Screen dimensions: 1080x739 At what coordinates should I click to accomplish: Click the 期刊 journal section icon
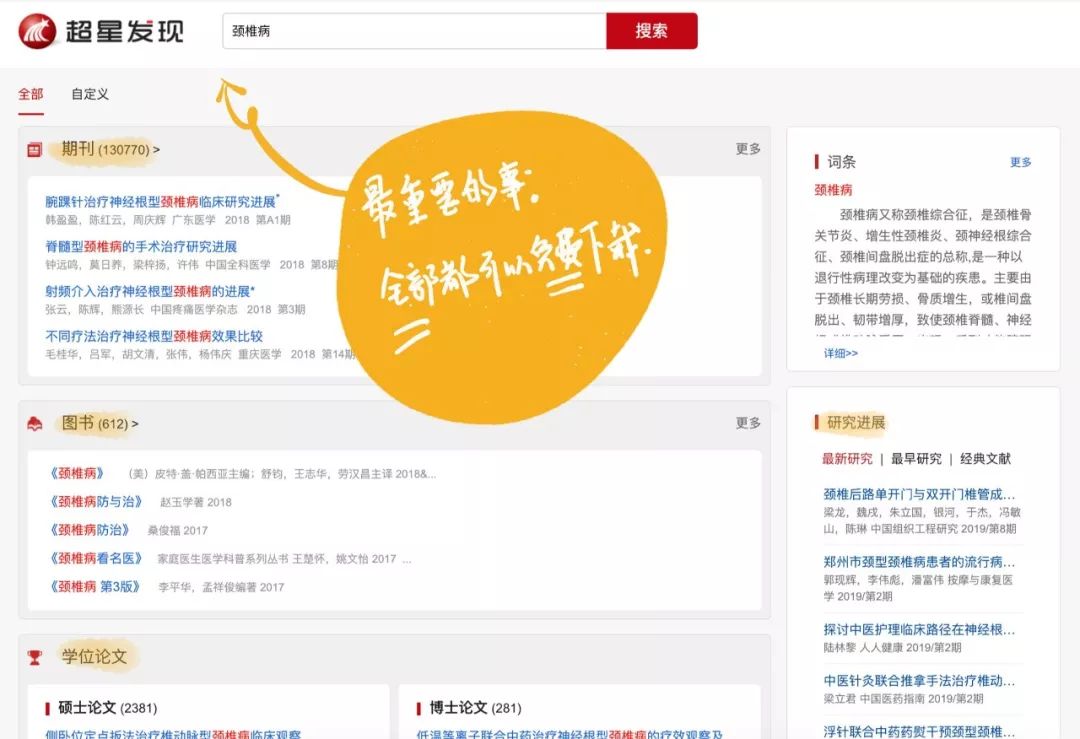pyautogui.click(x=34, y=149)
